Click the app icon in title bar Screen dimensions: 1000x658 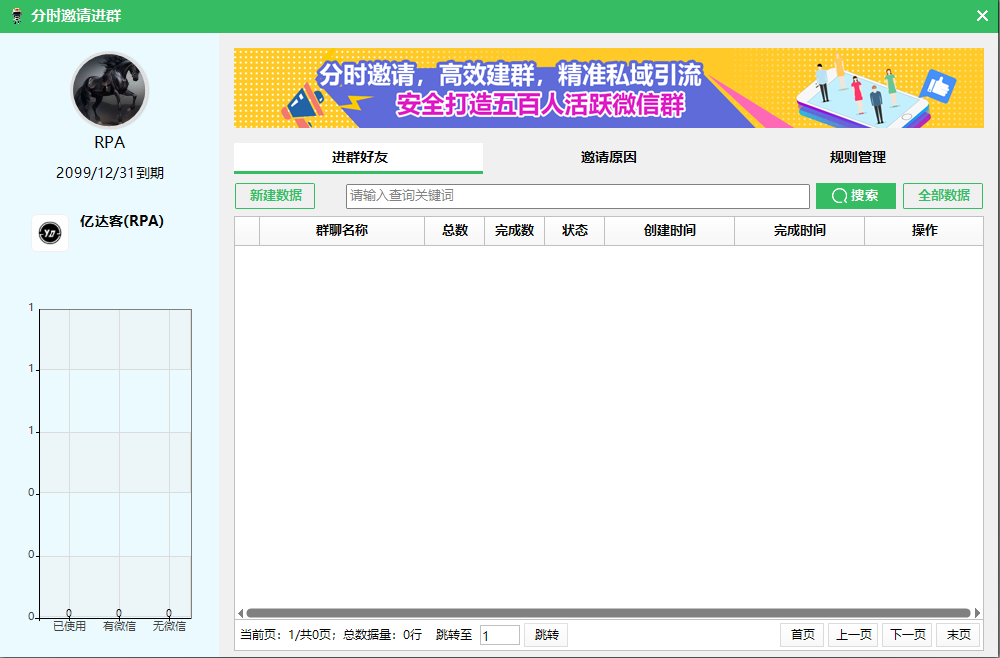[x=16, y=16]
